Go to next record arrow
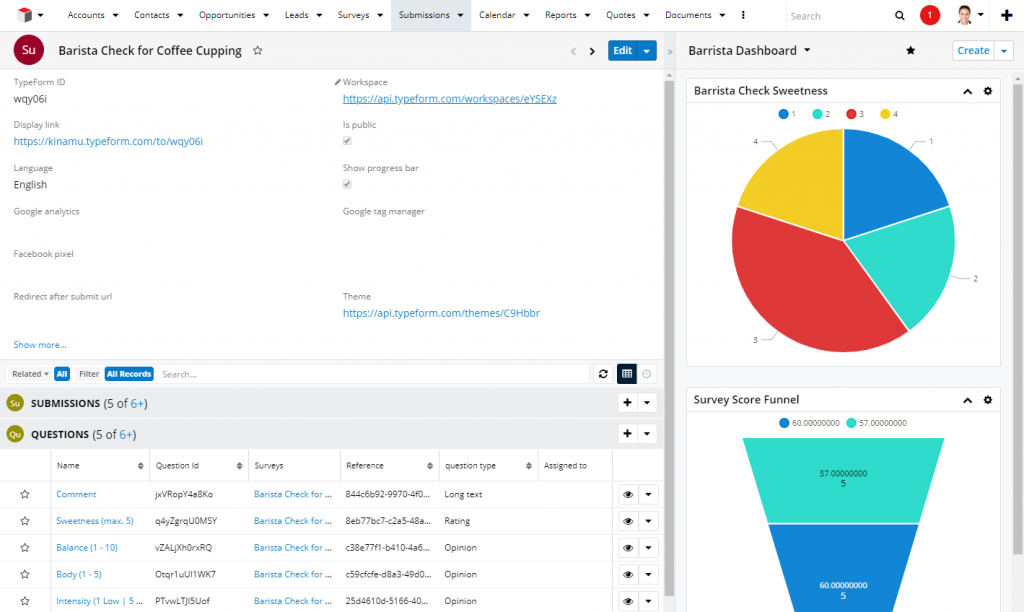This screenshot has height=612, width=1024. coord(592,51)
